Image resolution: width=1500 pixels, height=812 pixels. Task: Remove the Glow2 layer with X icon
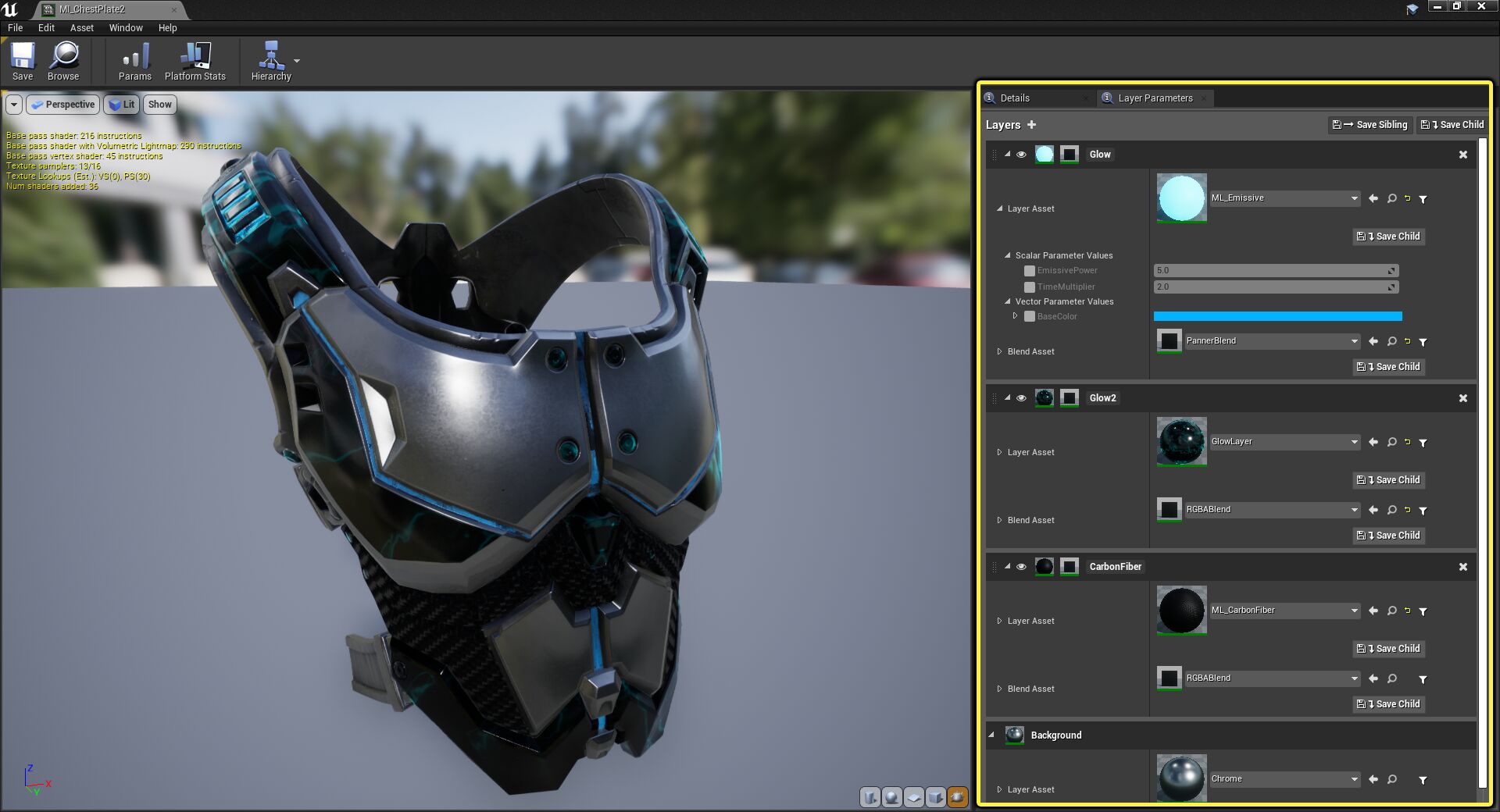click(1462, 398)
